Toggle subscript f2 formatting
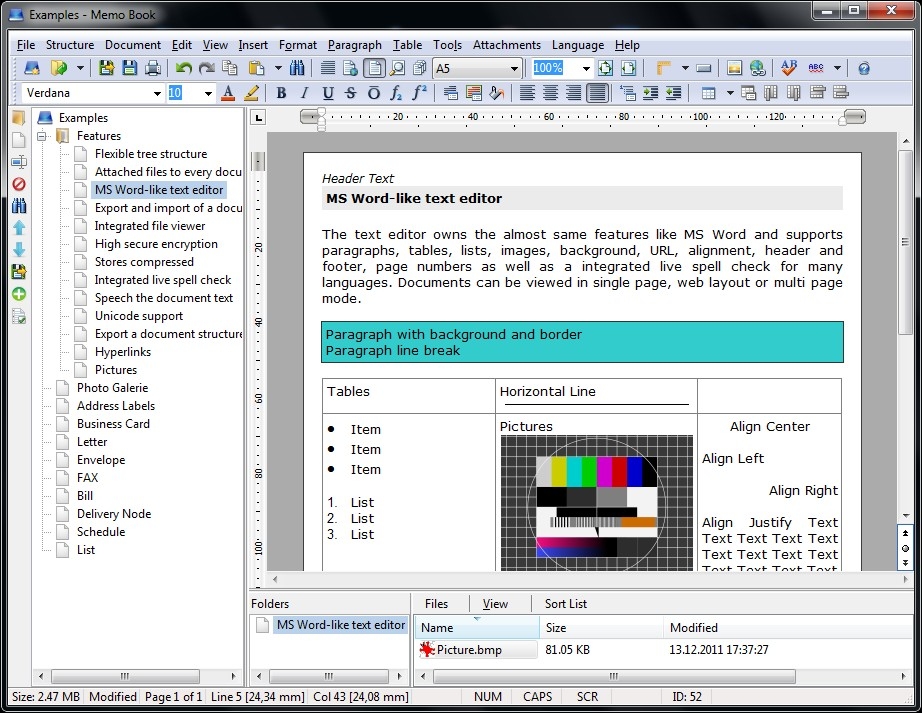Image resolution: width=922 pixels, height=713 pixels. pyautogui.click(x=396, y=93)
